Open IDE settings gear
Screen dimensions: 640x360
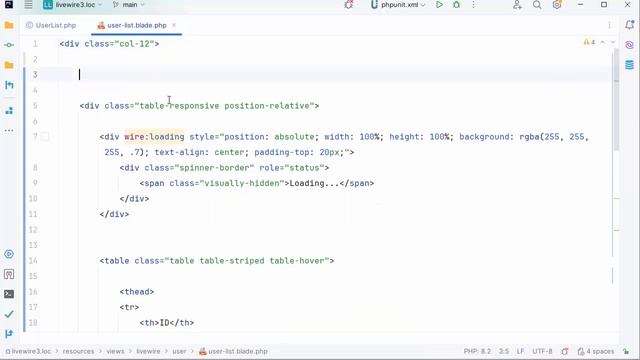pos(557,5)
